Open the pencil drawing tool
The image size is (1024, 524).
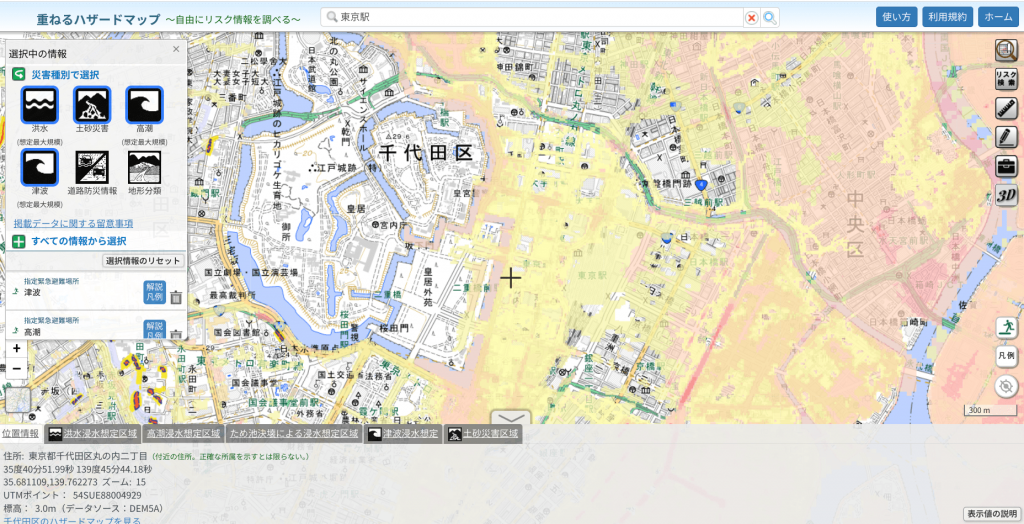click(x=1006, y=137)
